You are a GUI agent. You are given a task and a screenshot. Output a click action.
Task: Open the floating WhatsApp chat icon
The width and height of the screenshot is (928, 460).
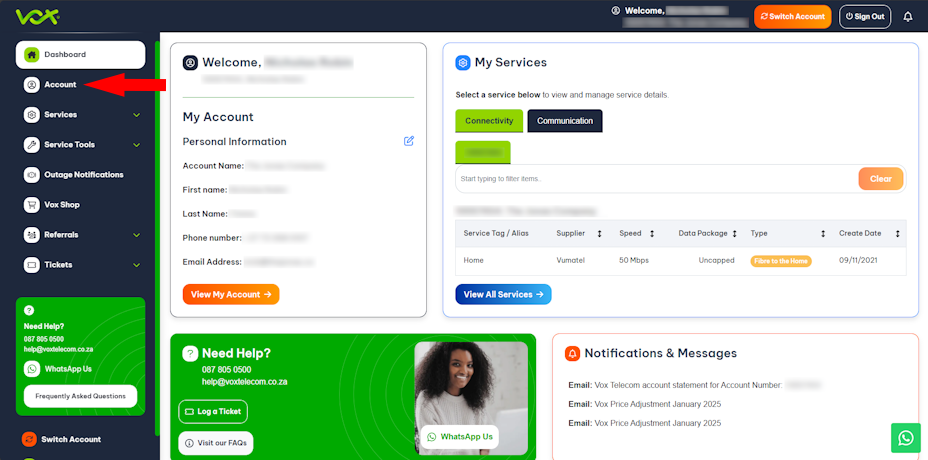(905, 438)
